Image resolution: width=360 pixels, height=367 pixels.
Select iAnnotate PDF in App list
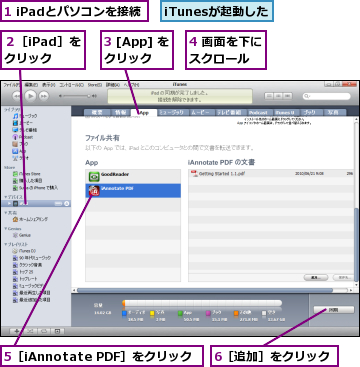pyautogui.click(x=133, y=191)
